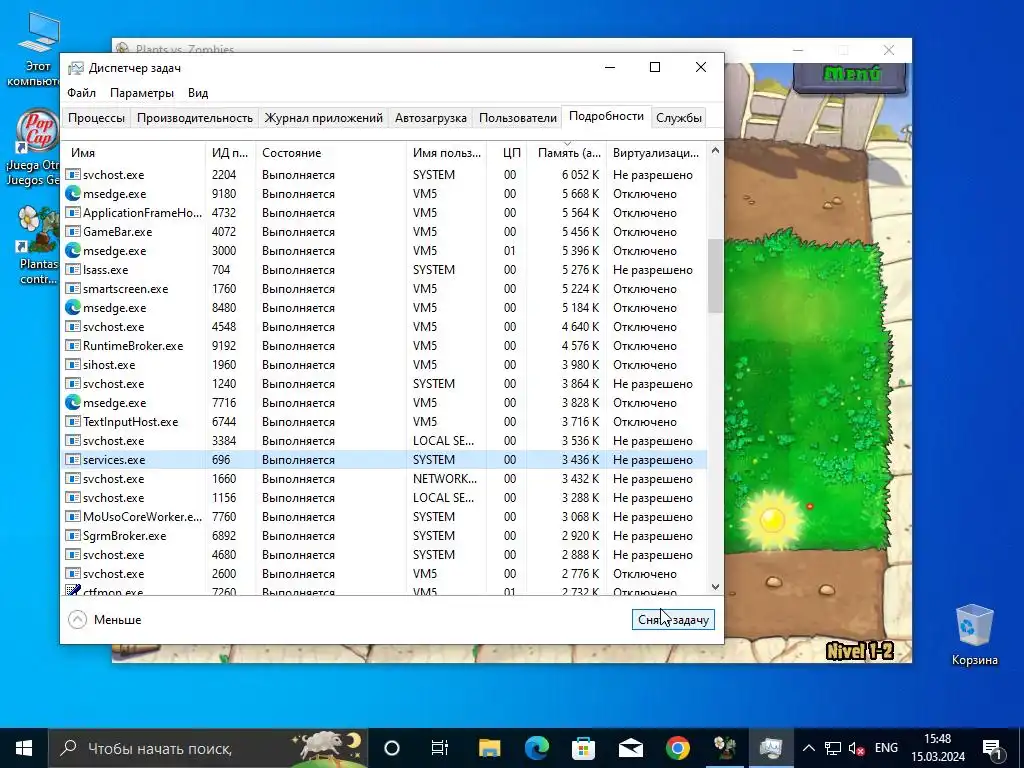
Task: Click taskbar search box
Action: pos(209,748)
